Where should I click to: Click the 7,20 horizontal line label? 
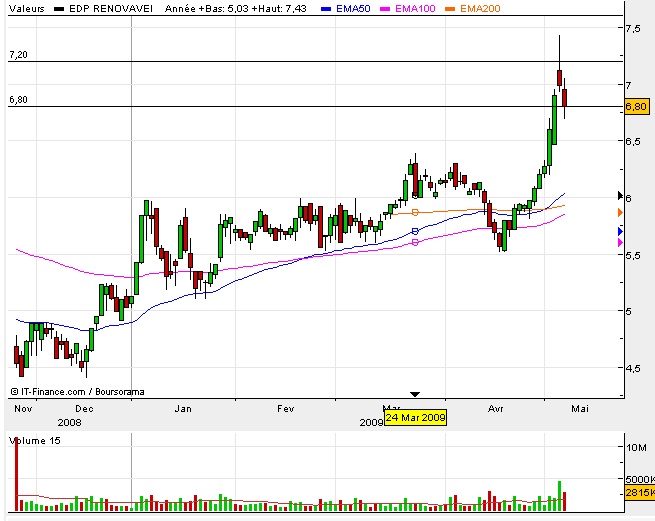[18, 55]
